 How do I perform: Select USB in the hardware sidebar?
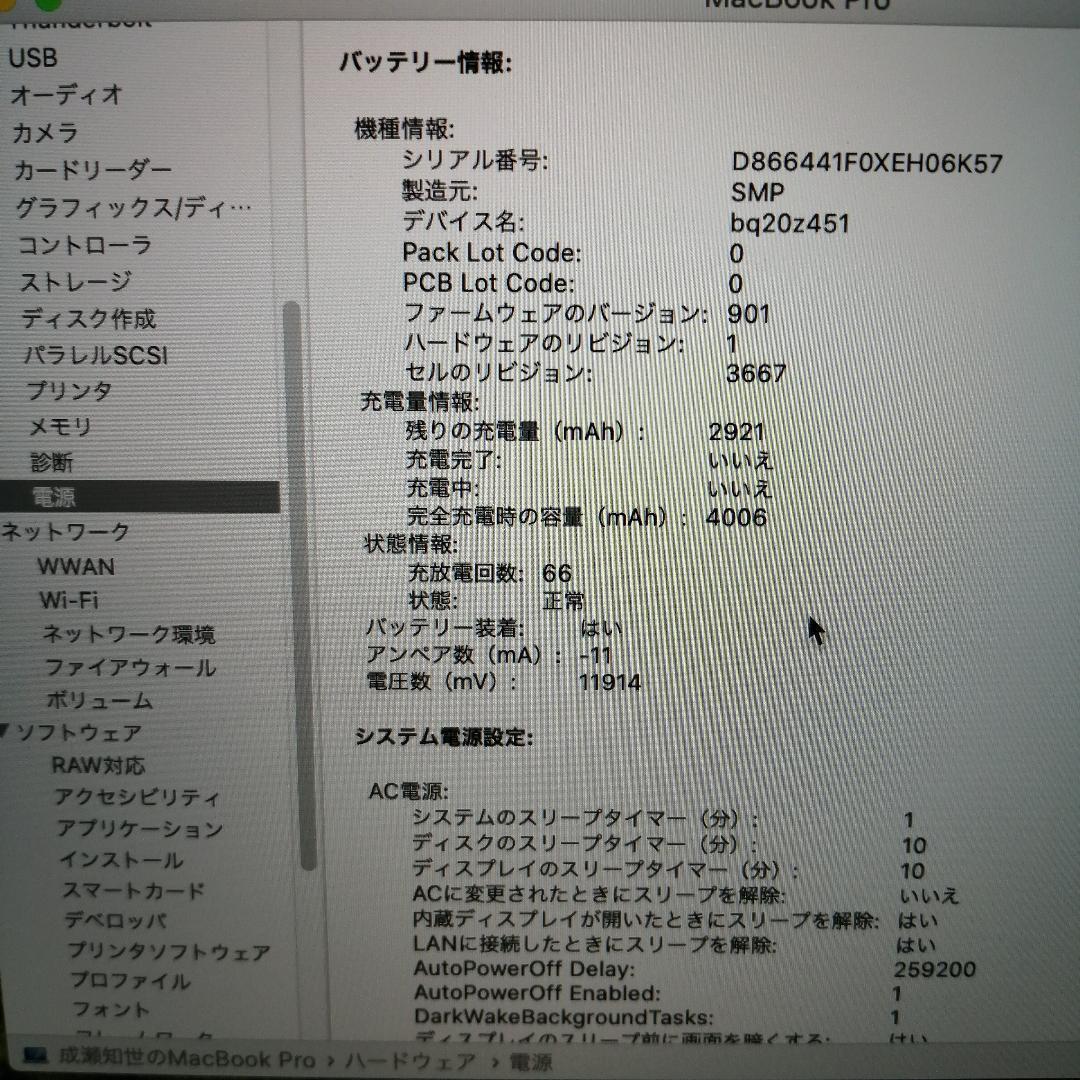click(32, 59)
